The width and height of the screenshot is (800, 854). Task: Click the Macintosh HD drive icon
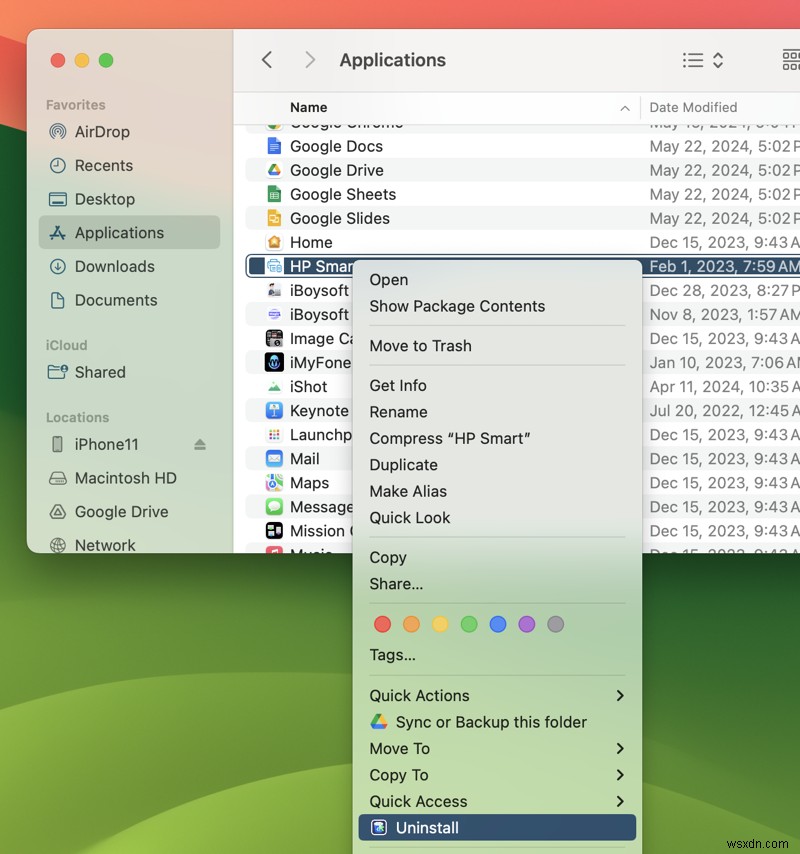58,478
